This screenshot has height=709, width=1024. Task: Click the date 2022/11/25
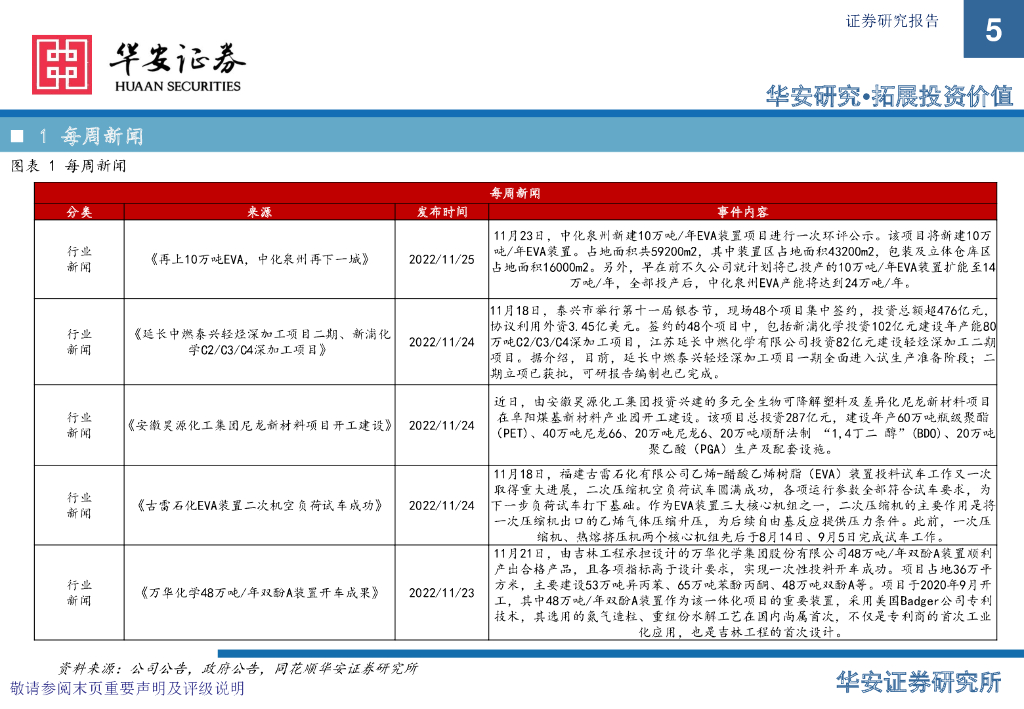[441, 259]
